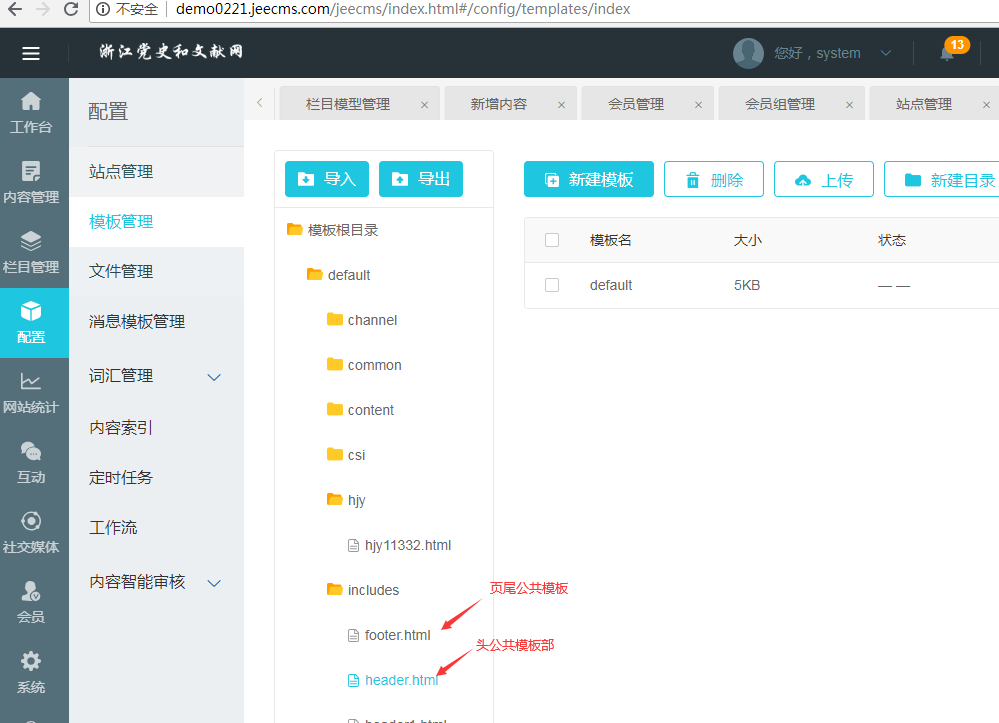This screenshot has width=999, height=723.
Task: Click the 导入 button
Action: (327, 179)
